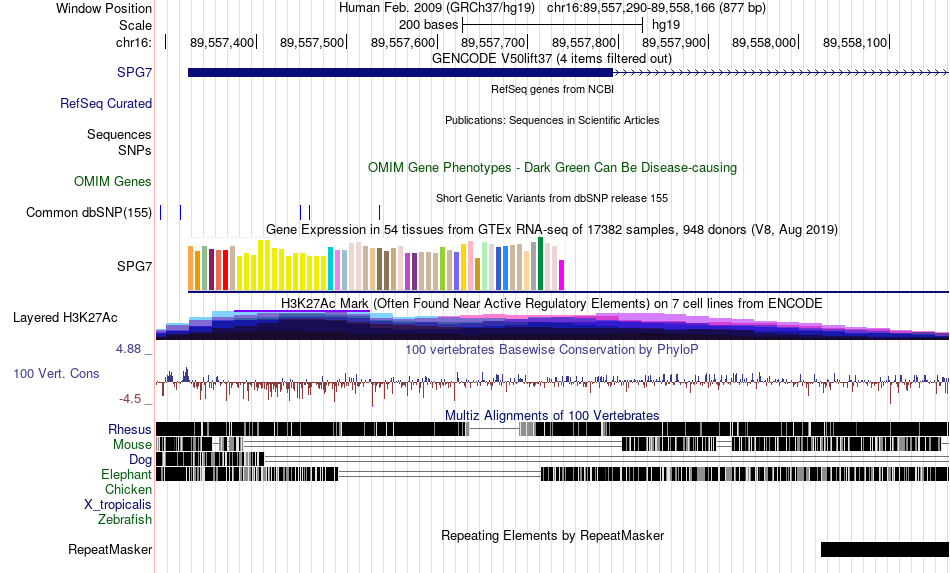Click the tall dark green GTEx expression bar
This screenshot has width=950, height=573.
point(540,264)
